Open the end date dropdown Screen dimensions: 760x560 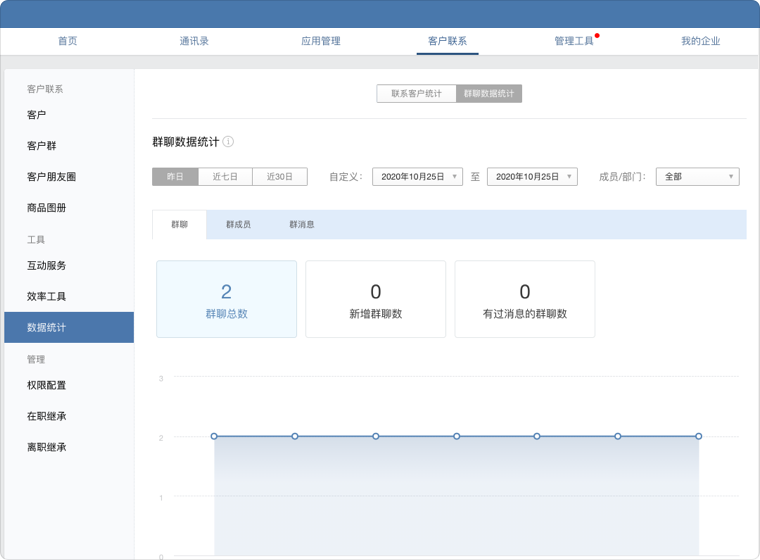tap(532, 176)
